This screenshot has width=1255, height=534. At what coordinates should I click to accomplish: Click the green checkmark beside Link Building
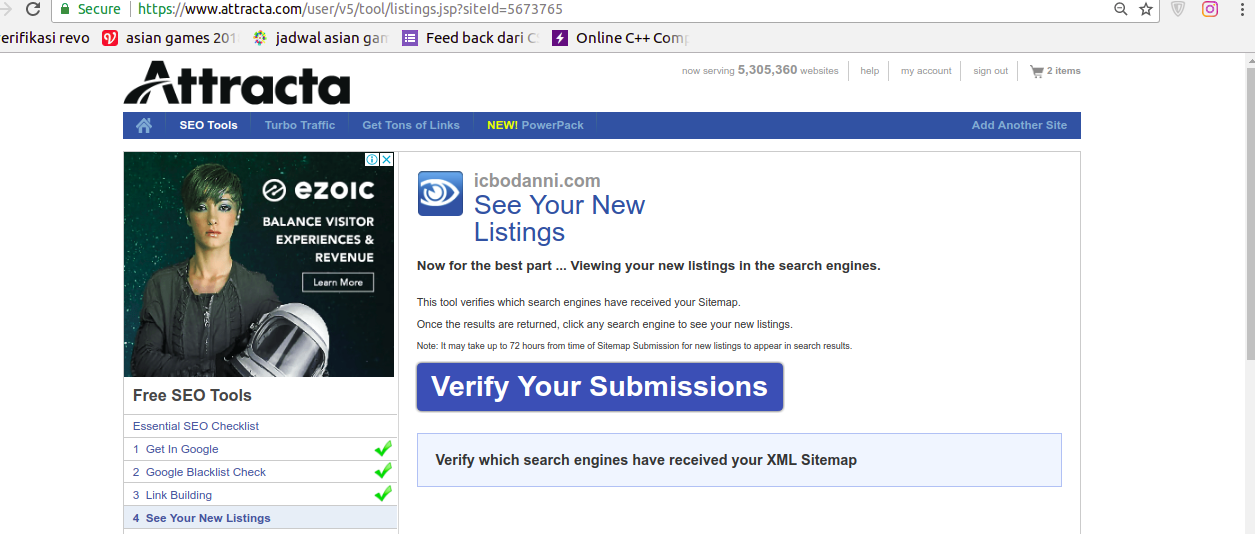383,493
